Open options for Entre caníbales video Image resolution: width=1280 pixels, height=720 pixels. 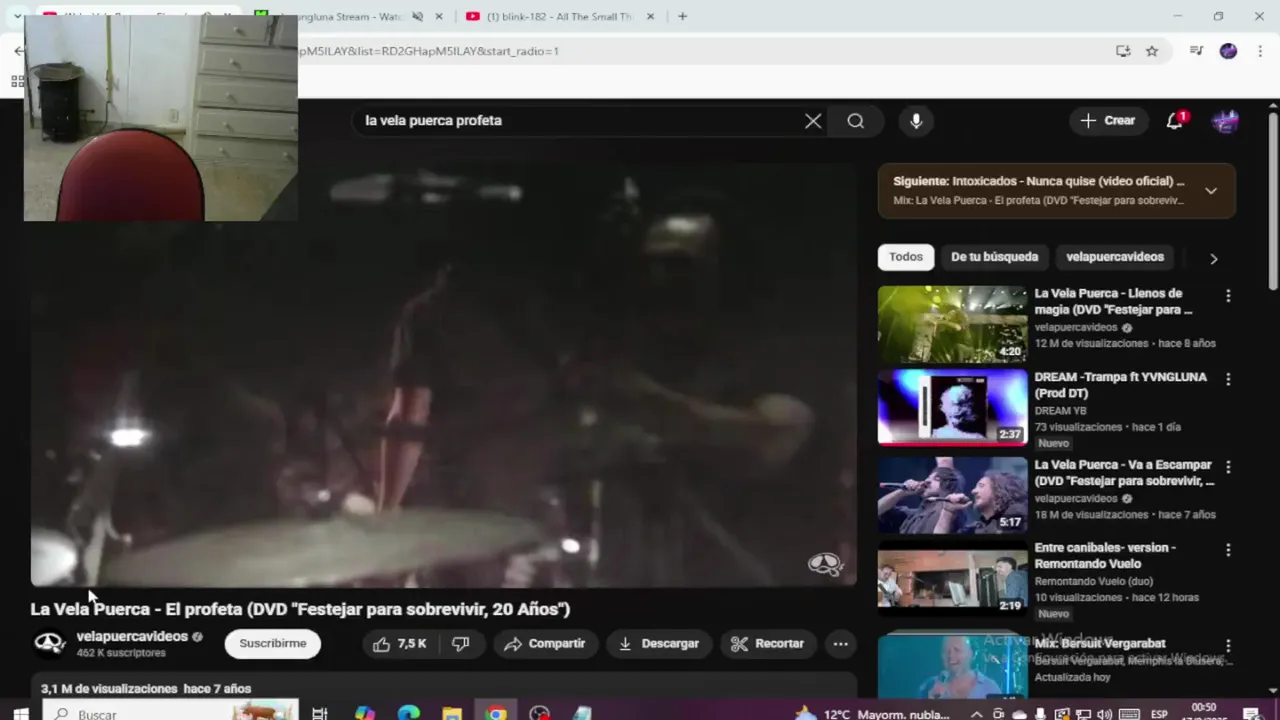(1228, 550)
